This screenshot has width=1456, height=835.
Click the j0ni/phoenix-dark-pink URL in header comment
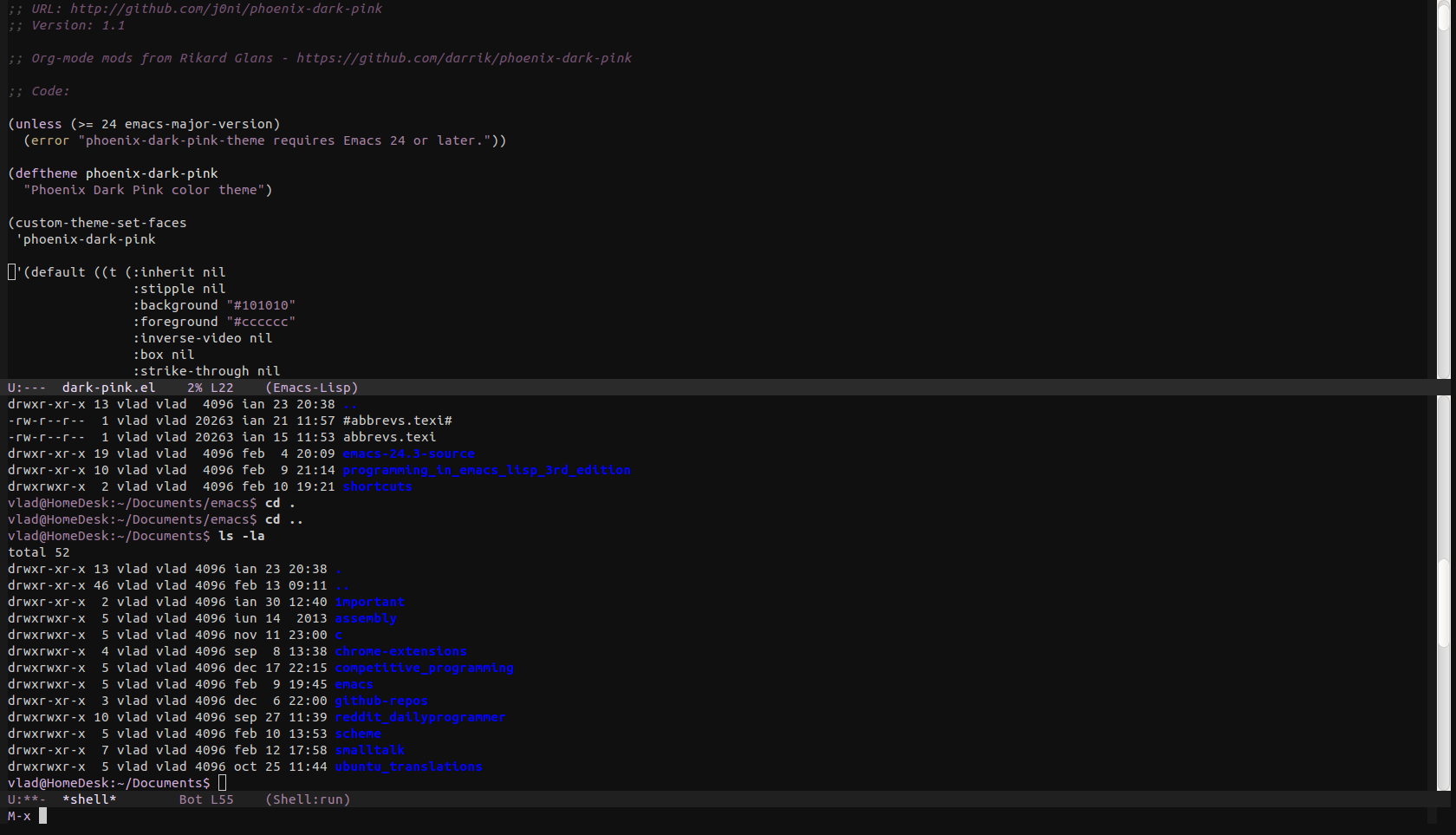pos(225,9)
